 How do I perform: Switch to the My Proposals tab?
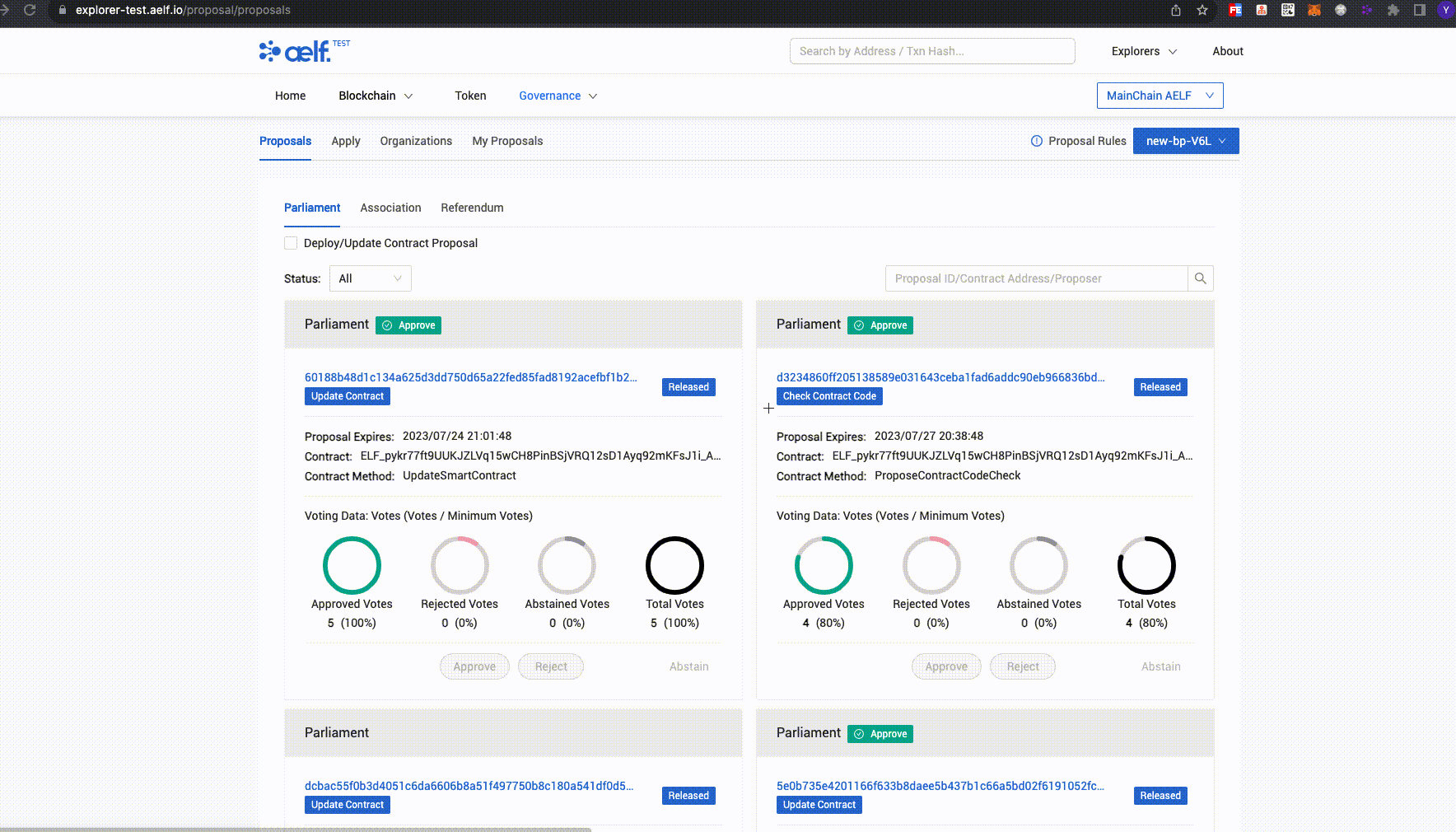507,141
